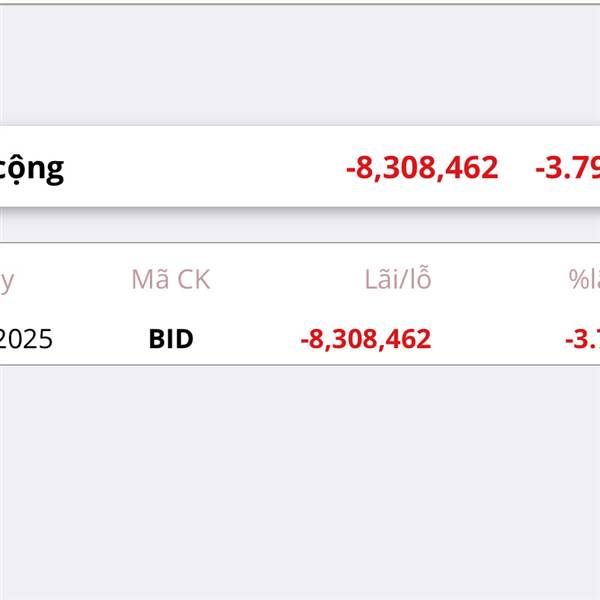This screenshot has width=600, height=600.
Task: Click the truncated %lã column header
Action: coord(584,279)
